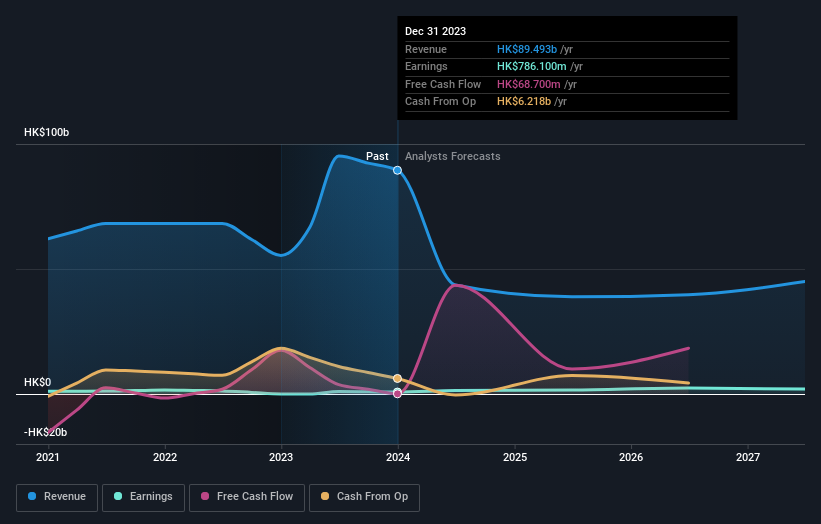Toggle the Earnings legend button
The width and height of the screenshot is (821, 524).
[143, 497]
